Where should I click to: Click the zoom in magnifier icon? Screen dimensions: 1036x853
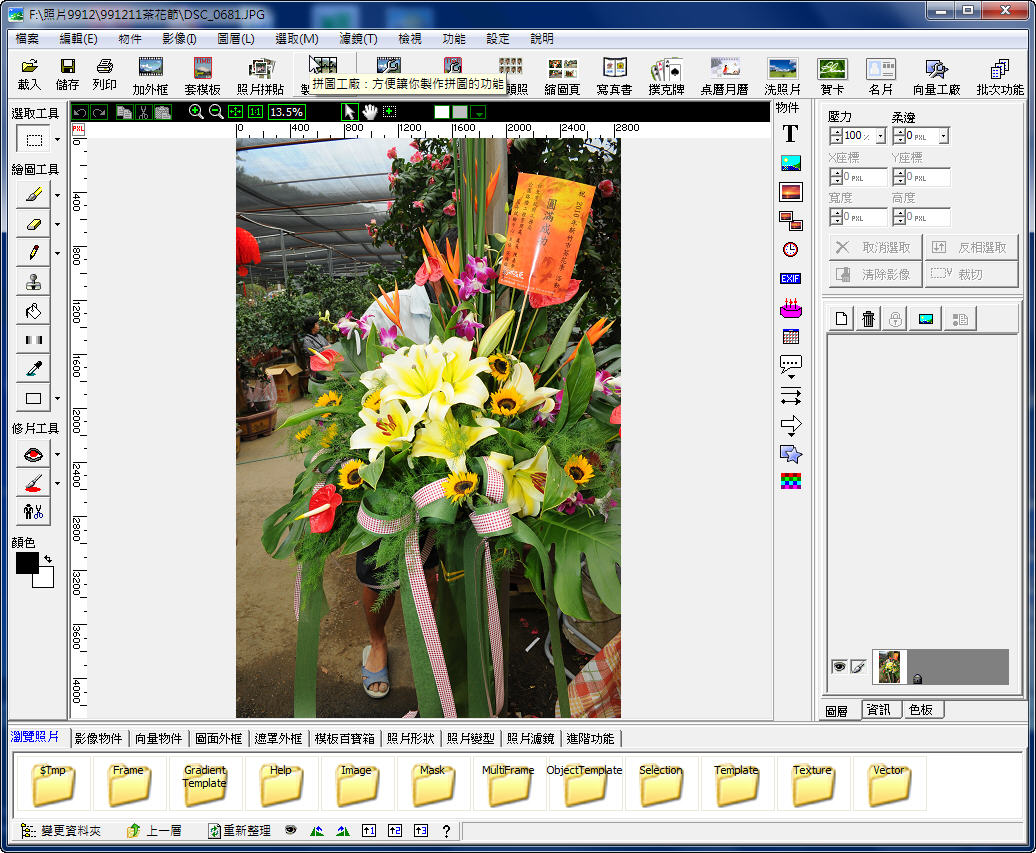click(x=196, y=112)
